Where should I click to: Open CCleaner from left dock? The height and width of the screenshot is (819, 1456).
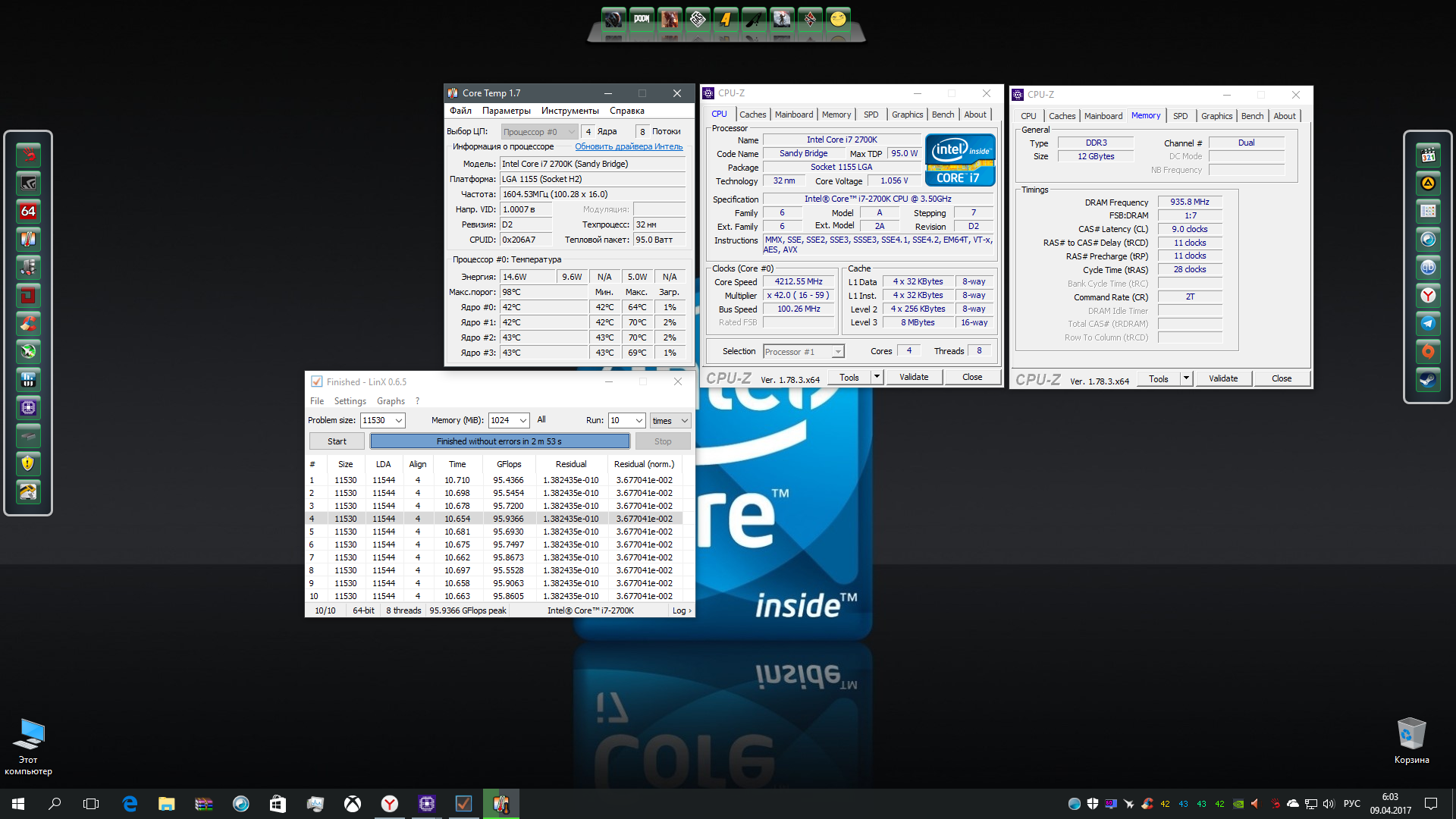(x=28, y=325)
